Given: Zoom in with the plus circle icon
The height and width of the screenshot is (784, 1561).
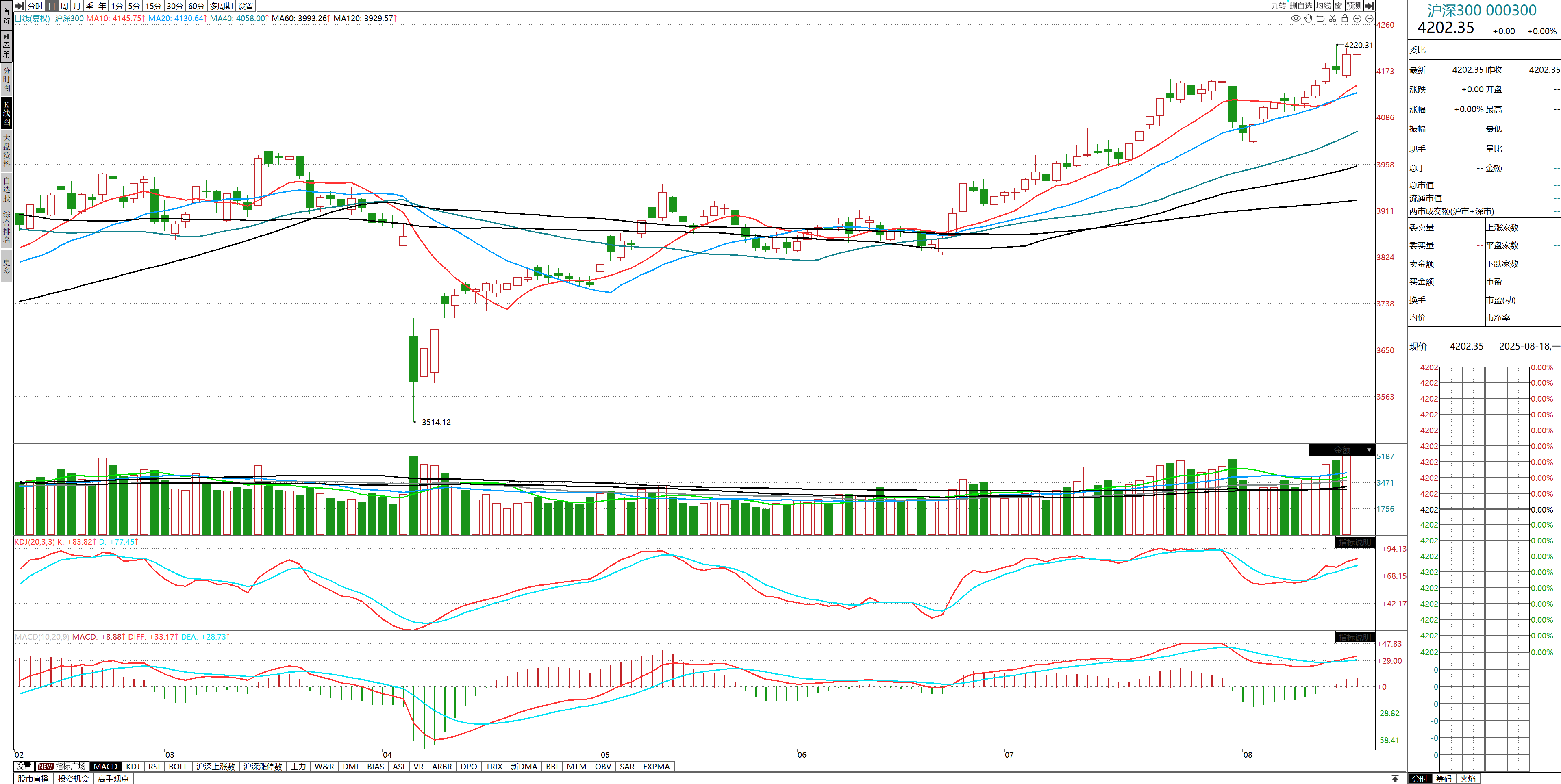Looking at the screenshot, I should pyautogui.click(x=1357, y=18).
